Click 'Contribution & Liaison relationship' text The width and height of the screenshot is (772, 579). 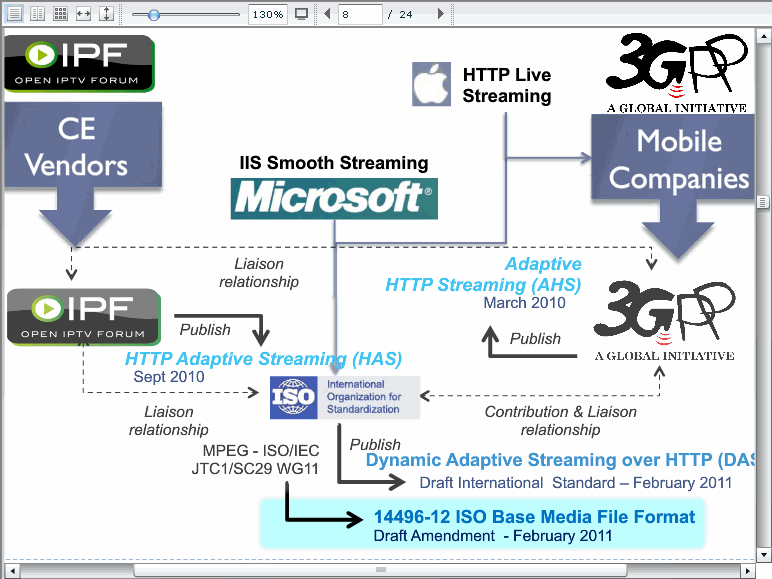click(x=560, y=420)
